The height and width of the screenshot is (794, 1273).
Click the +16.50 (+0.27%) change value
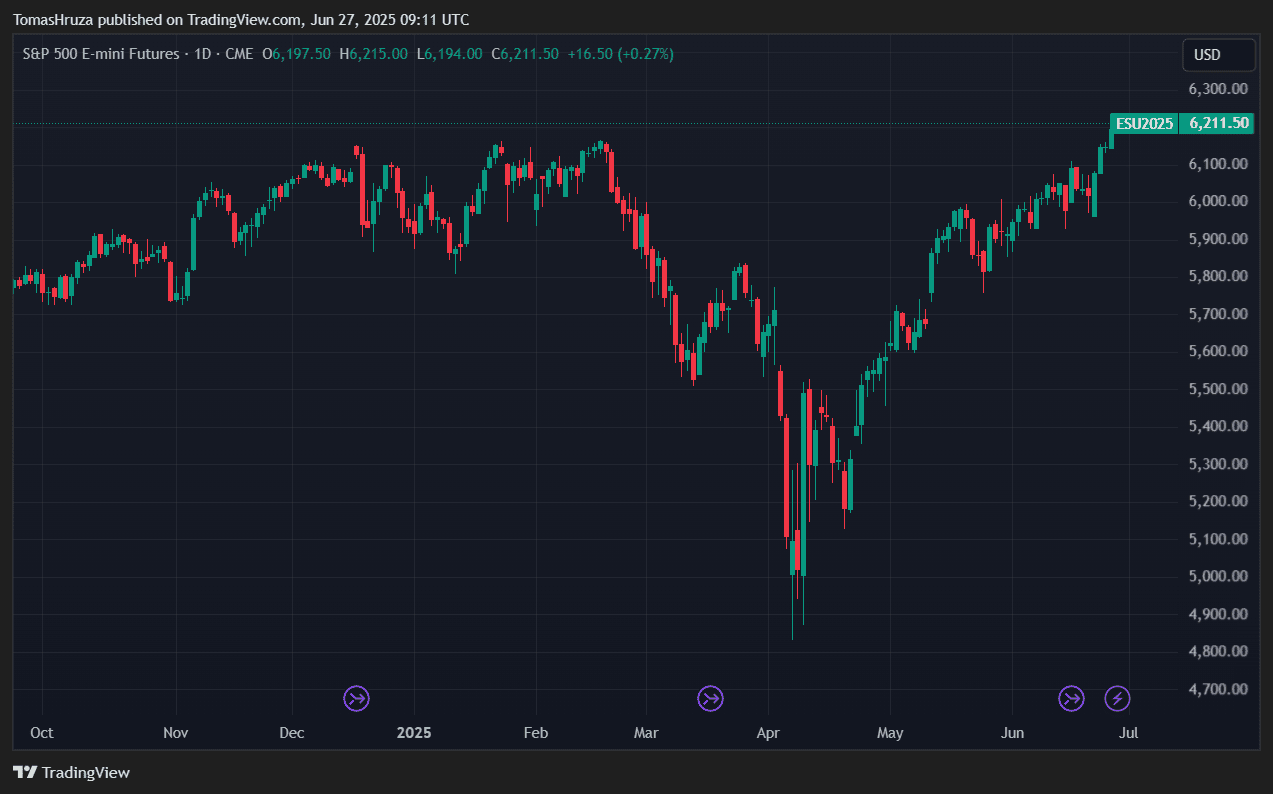pyautogui.click(x=620, y=54)
